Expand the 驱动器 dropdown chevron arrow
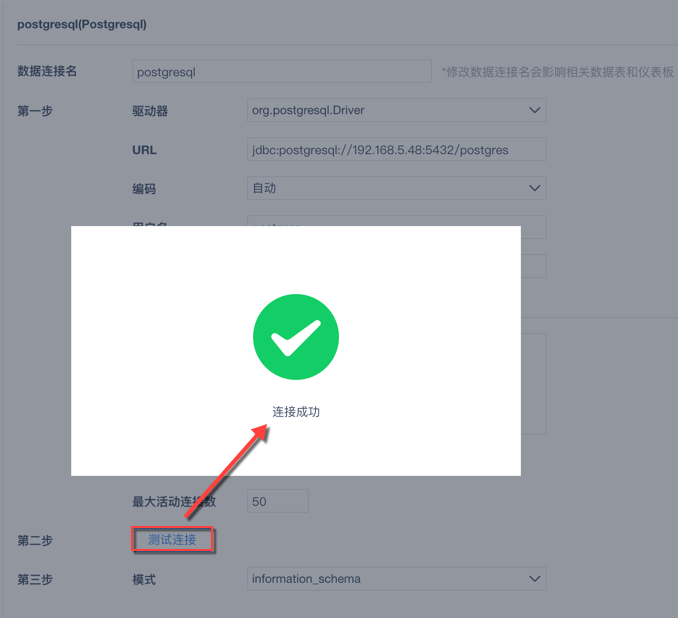The image size is (678, 618). click(534, 110)
